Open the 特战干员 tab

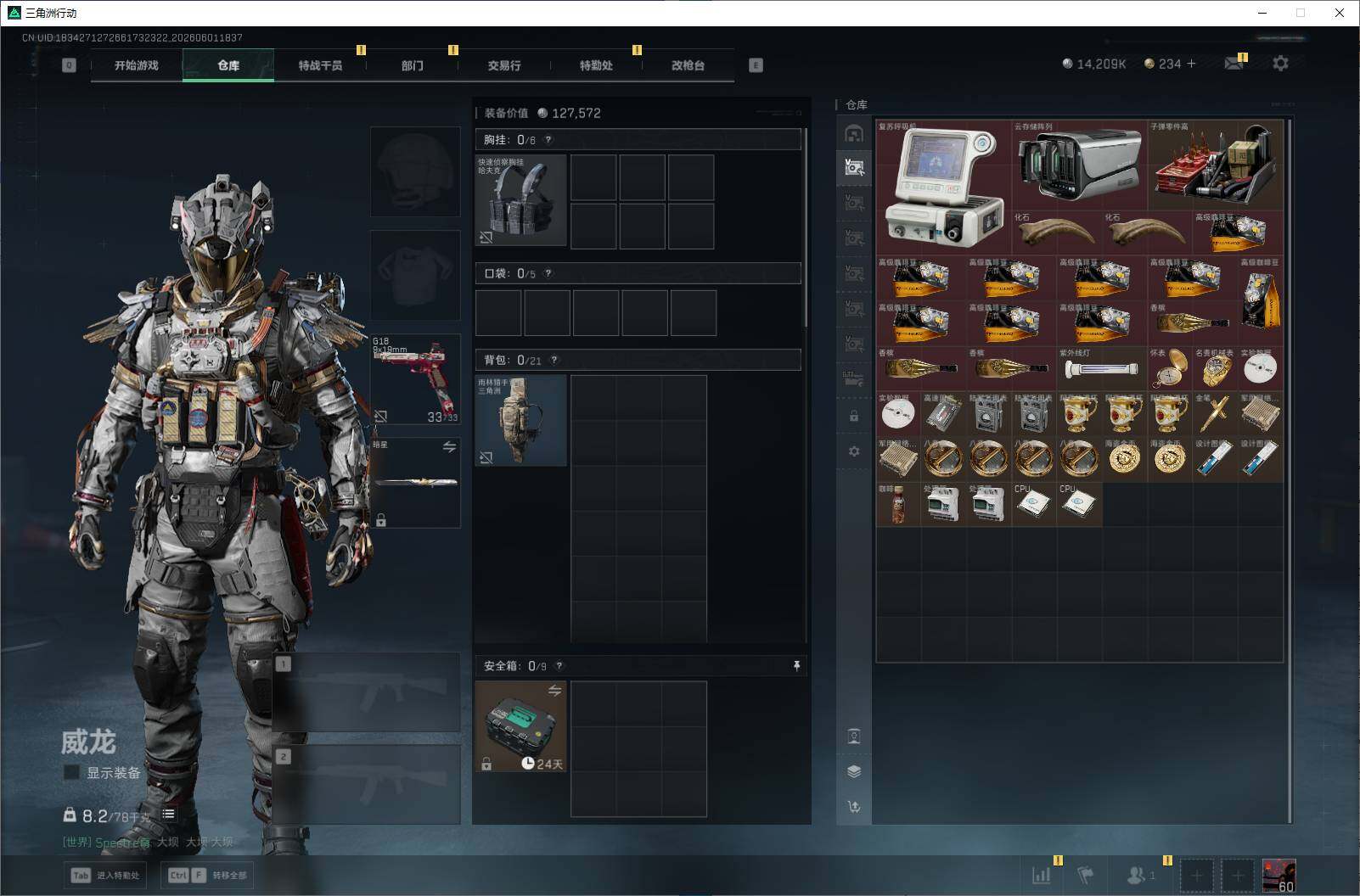320,65
